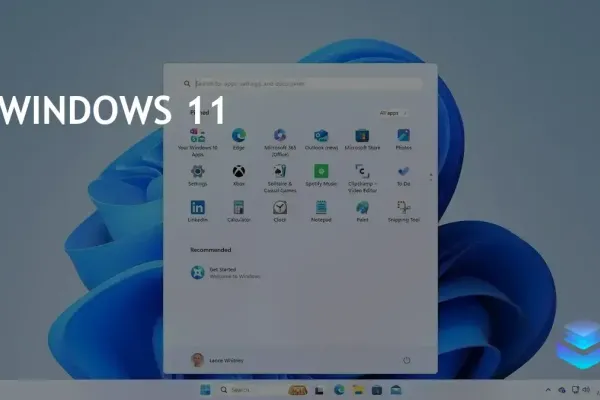Open Microsoft Store from pinned apps
This screenshot has width=600, height=400.
362,139
